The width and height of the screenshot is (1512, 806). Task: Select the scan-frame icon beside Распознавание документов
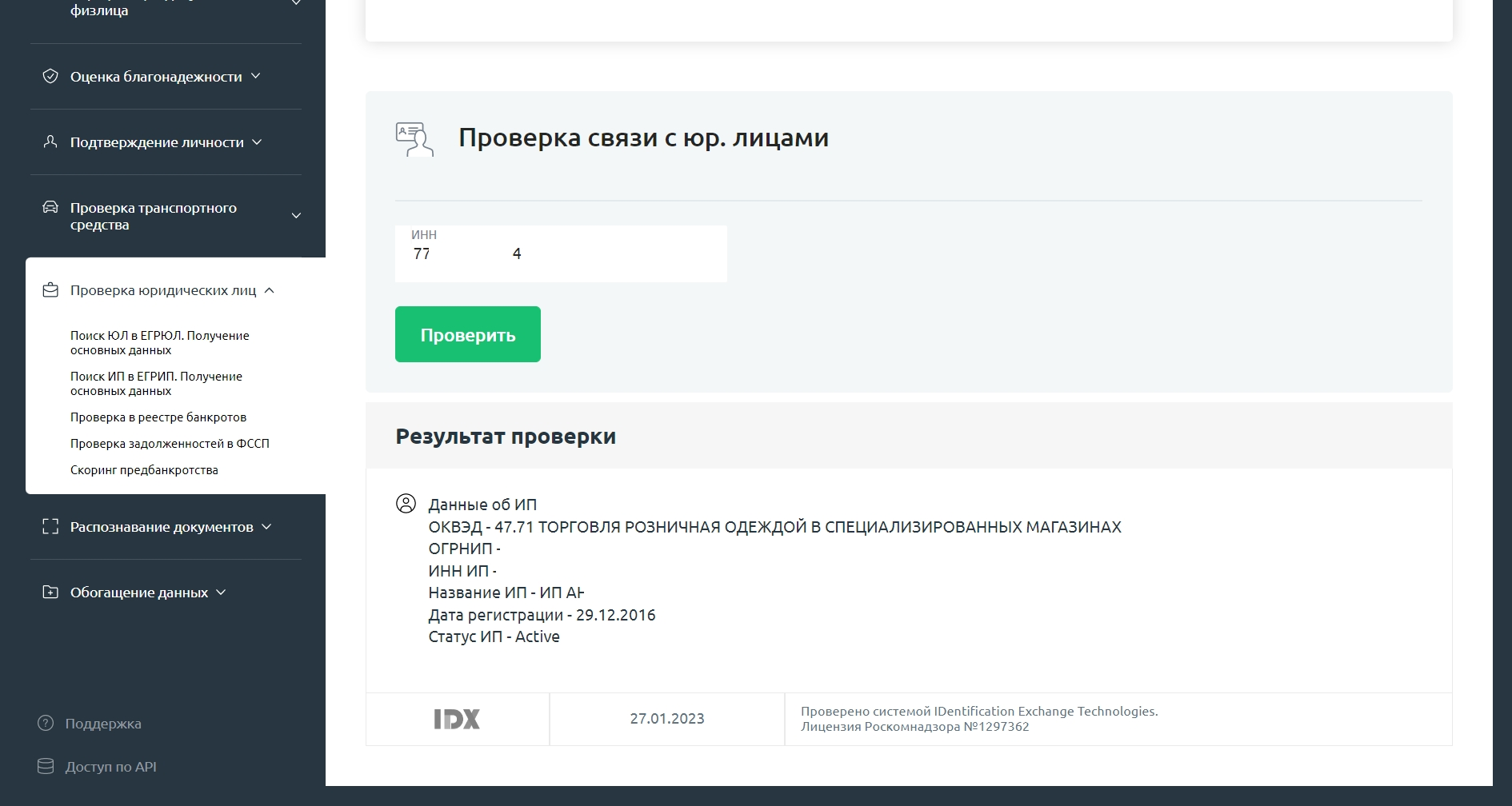[51, 527]
